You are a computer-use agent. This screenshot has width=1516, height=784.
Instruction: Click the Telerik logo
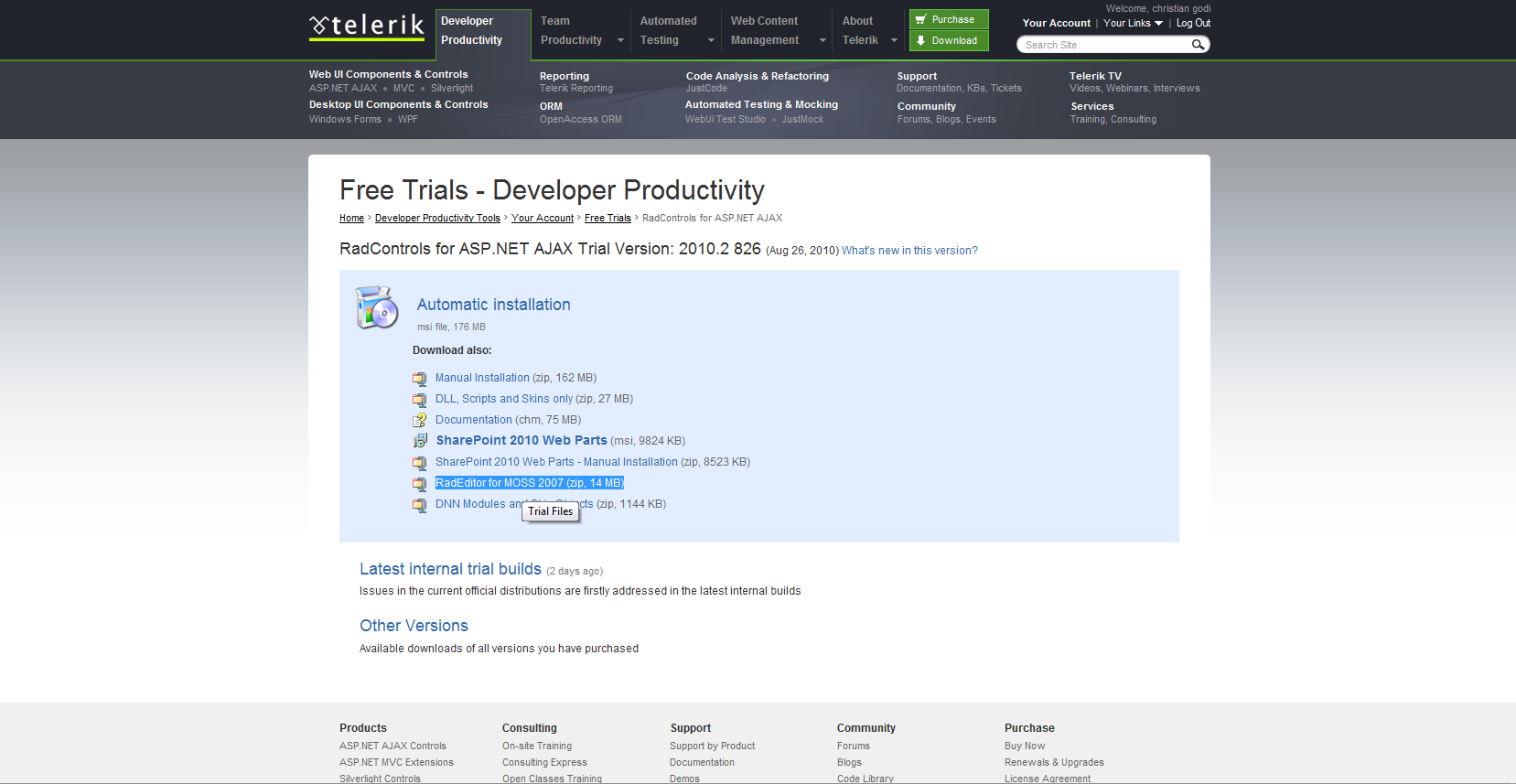tap(367, 26)
